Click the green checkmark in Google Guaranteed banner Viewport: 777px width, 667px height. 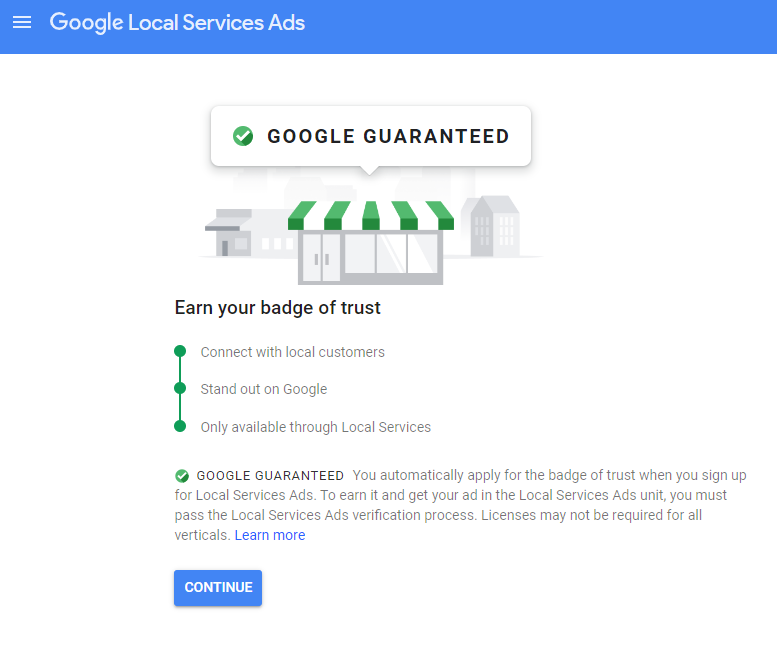pyautogui.click(x=243, y=136)
